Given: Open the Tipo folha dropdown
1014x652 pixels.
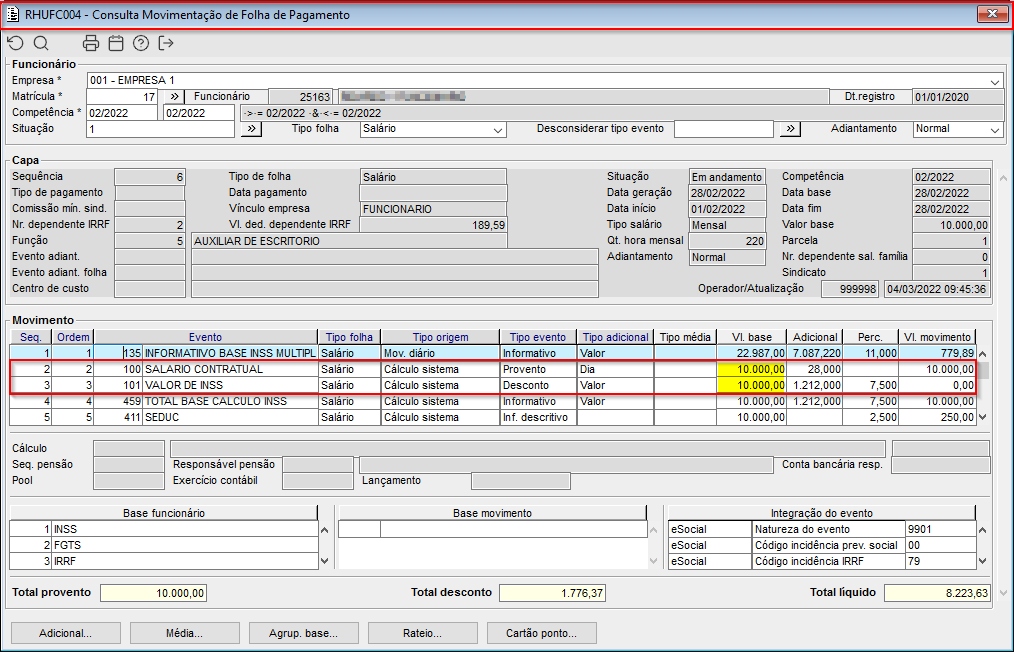Looking at the screenshot, I should point(498,129).
